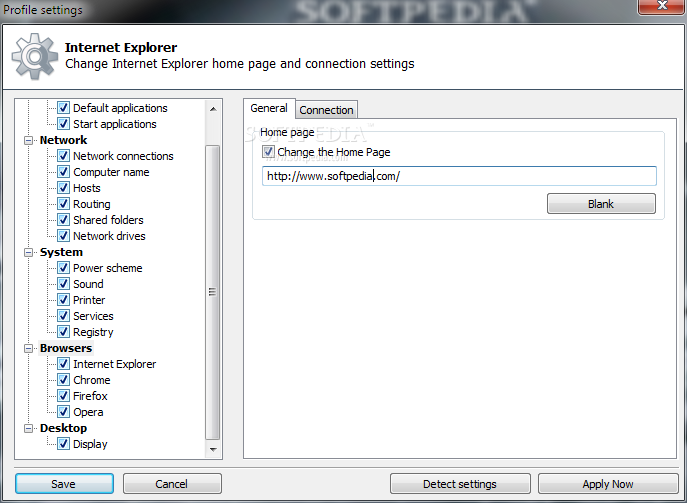Open the Opera tree item
687x503 pixels.
(88, 412)
